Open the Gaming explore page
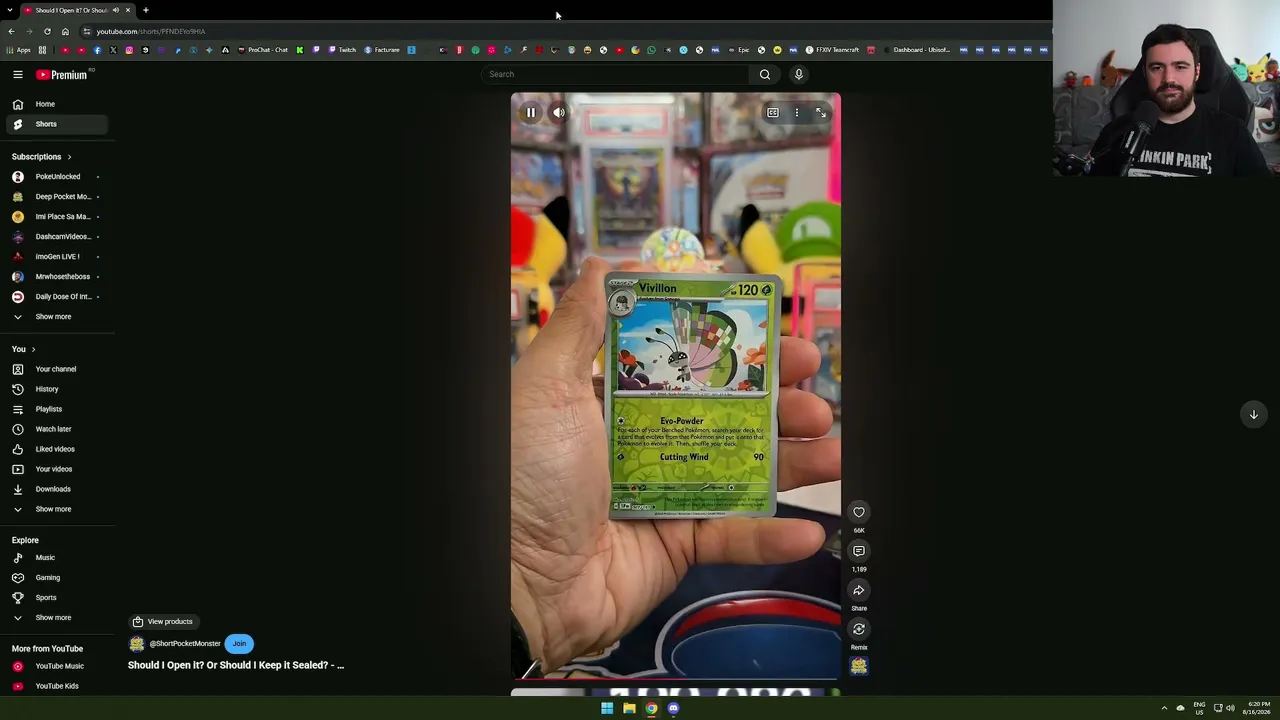This screenshot has width=1280, height=720. [57, 577]
